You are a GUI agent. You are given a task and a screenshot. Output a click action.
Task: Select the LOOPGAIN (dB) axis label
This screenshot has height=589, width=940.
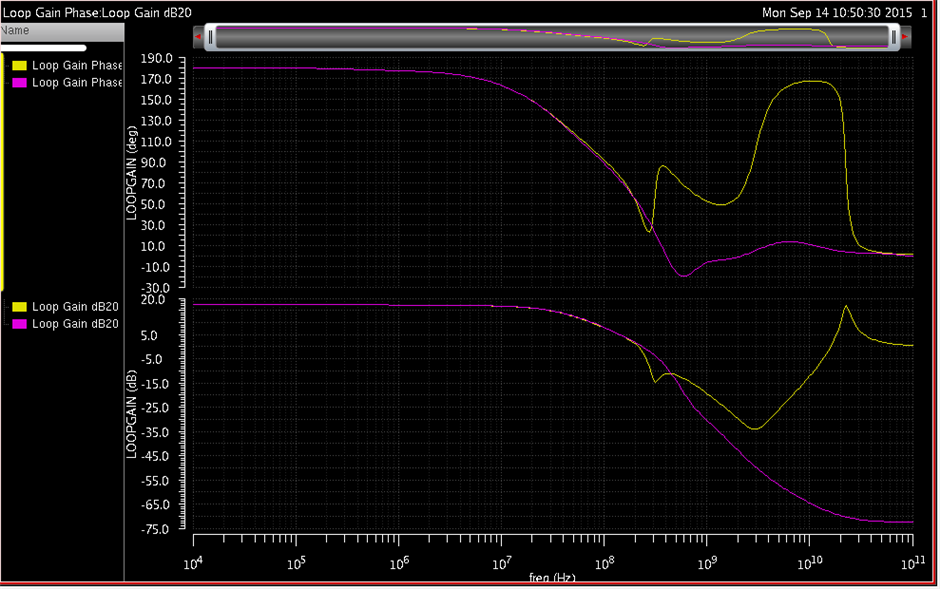click(131, 415)
